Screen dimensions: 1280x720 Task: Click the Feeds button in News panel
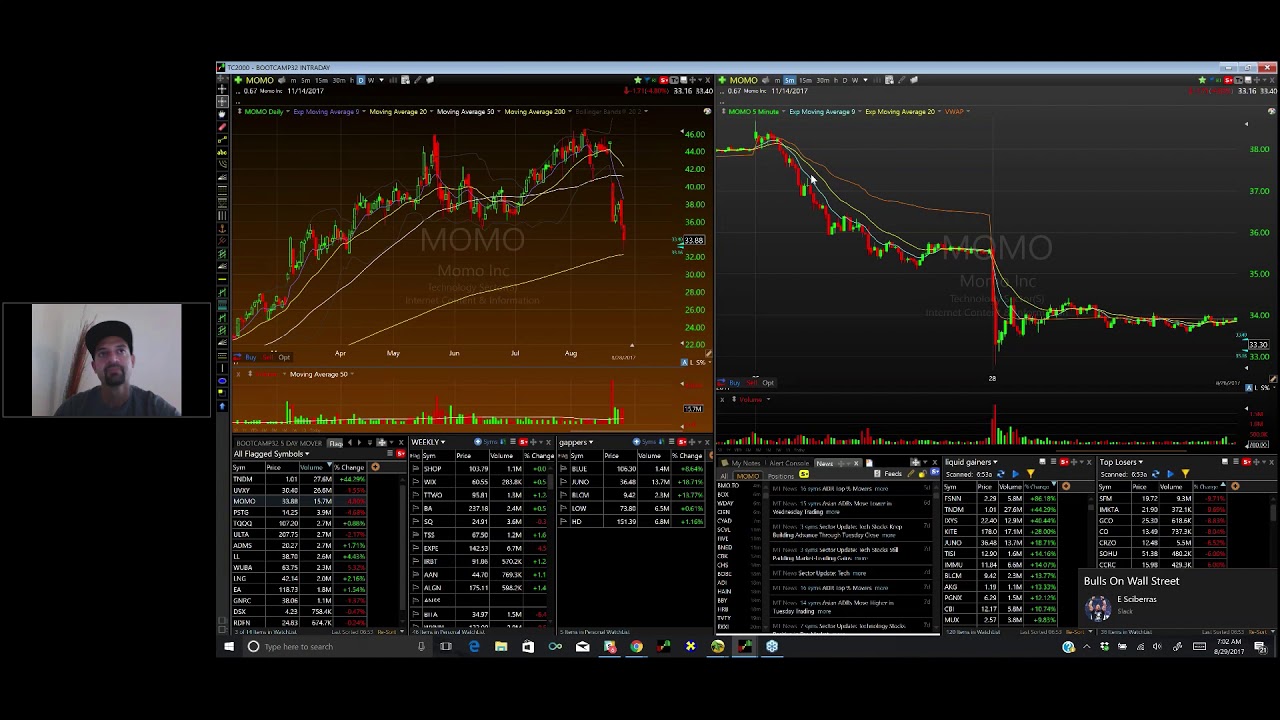[889, 474]
